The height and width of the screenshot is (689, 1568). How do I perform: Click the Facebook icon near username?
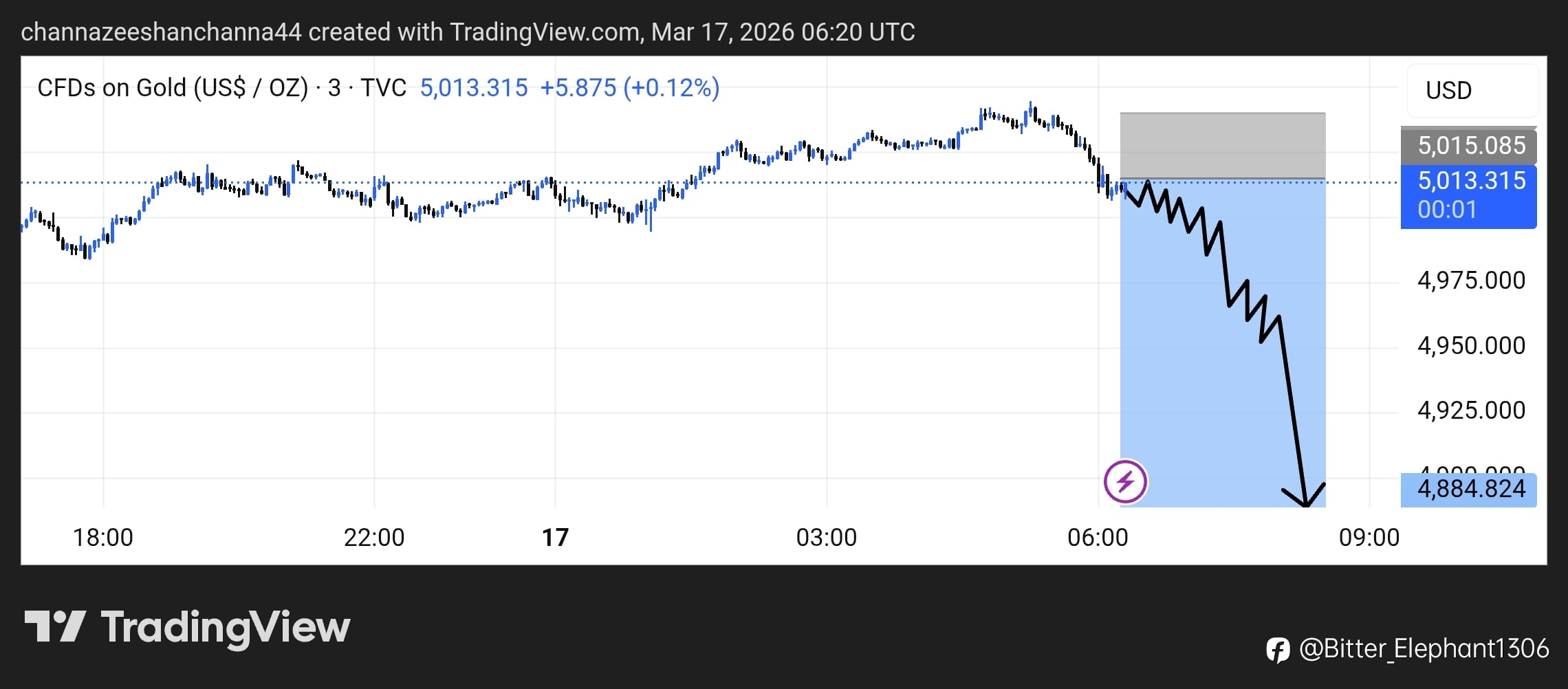tap(1278, 650)
